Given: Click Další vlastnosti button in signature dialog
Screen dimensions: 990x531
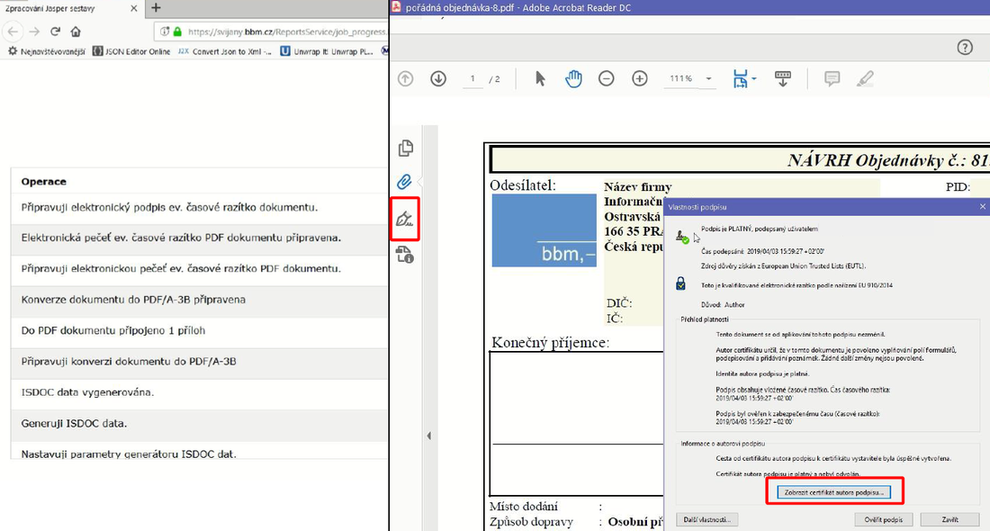Looking at the screenshot, I should pyautogui.click(x=707, y=520).
